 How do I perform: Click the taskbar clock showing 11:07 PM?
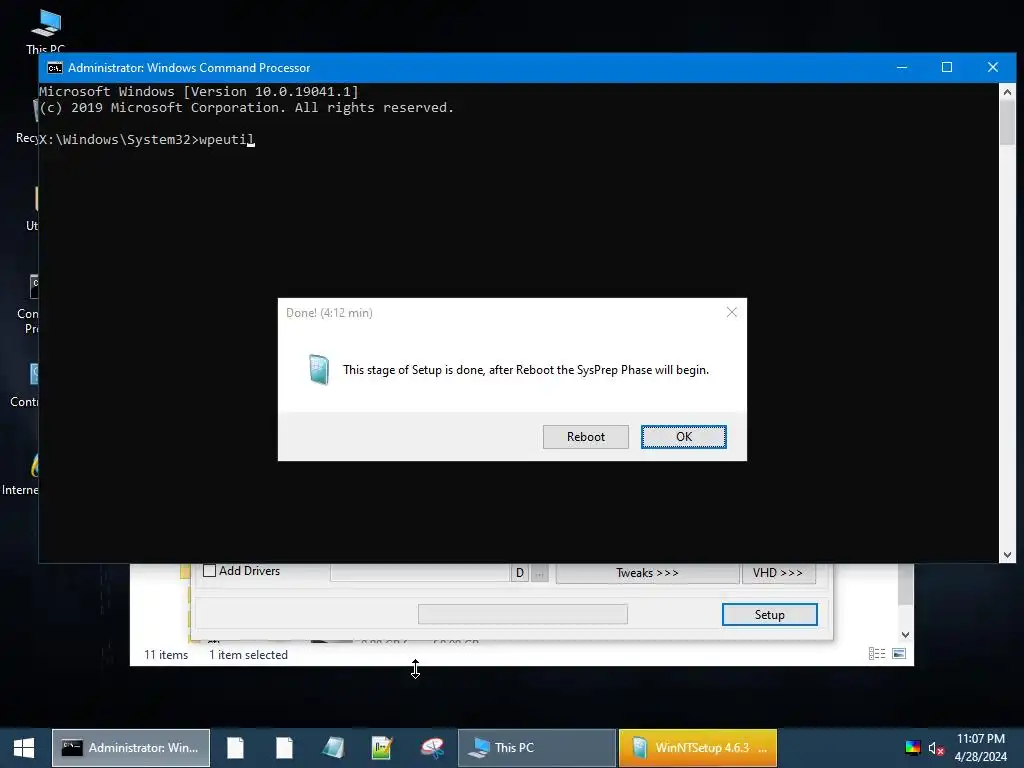pyautogui.click(x=980, y=748)
